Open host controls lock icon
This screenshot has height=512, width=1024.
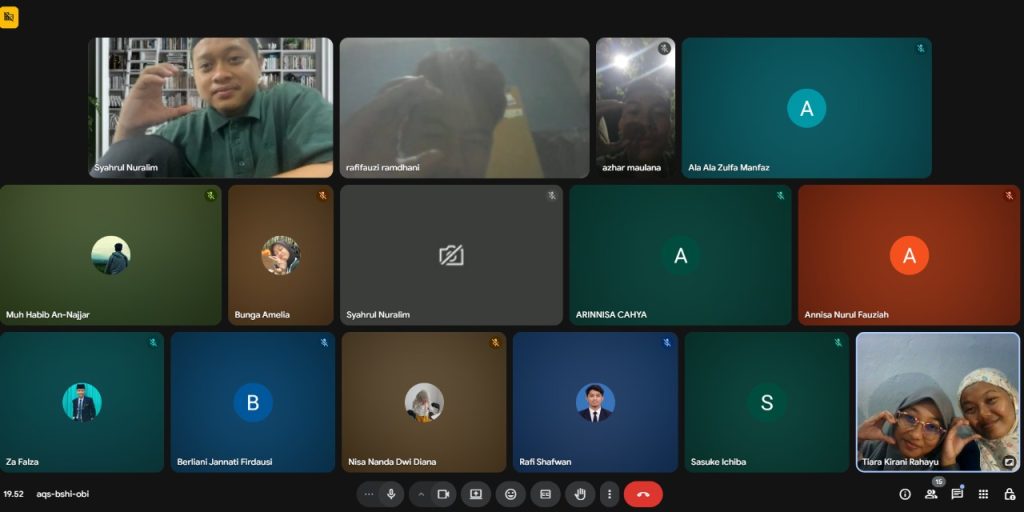1009,494
